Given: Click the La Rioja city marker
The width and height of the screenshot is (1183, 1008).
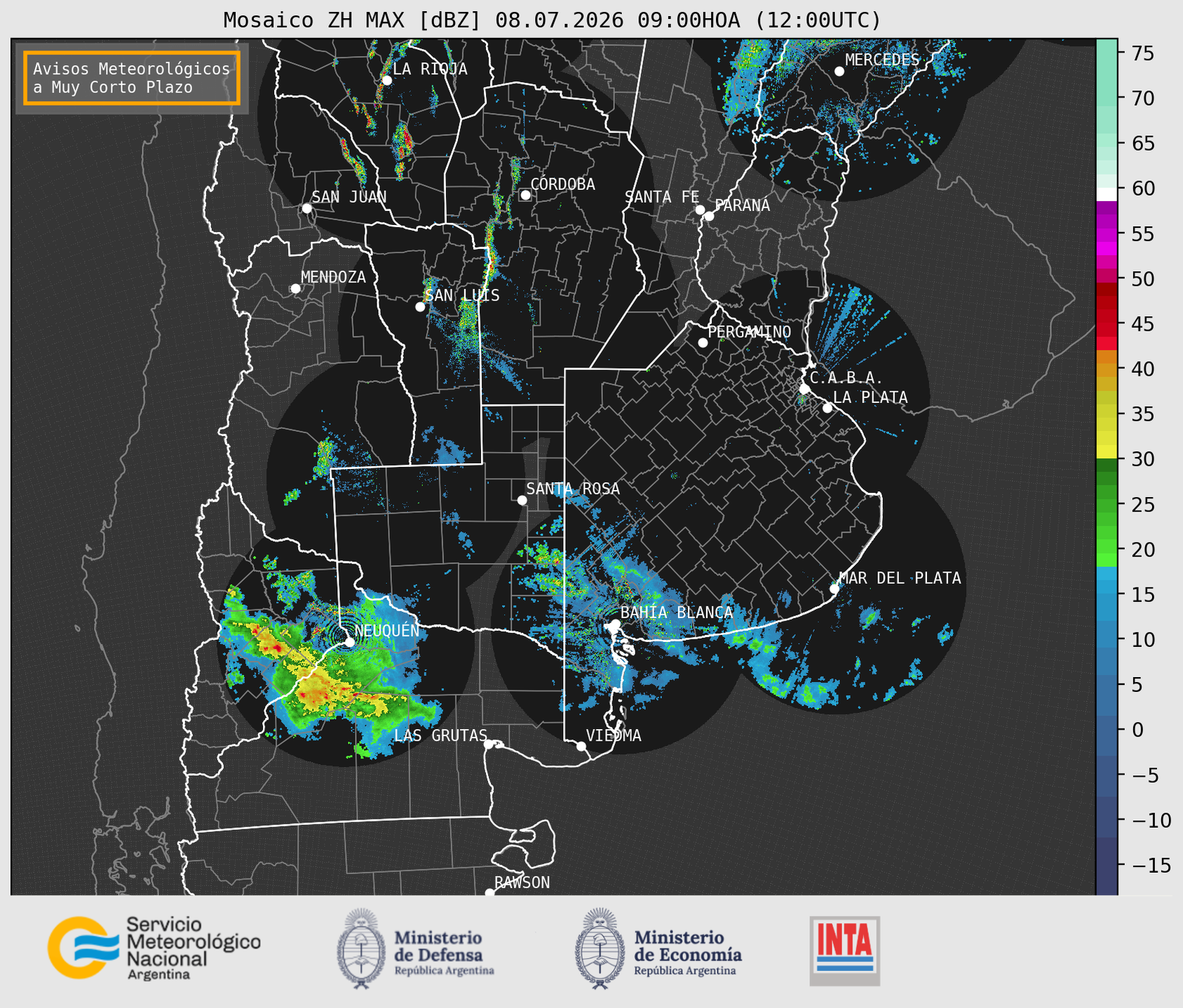Looking at the screenshot, I should pyautogui.click(x=386, y=80).
